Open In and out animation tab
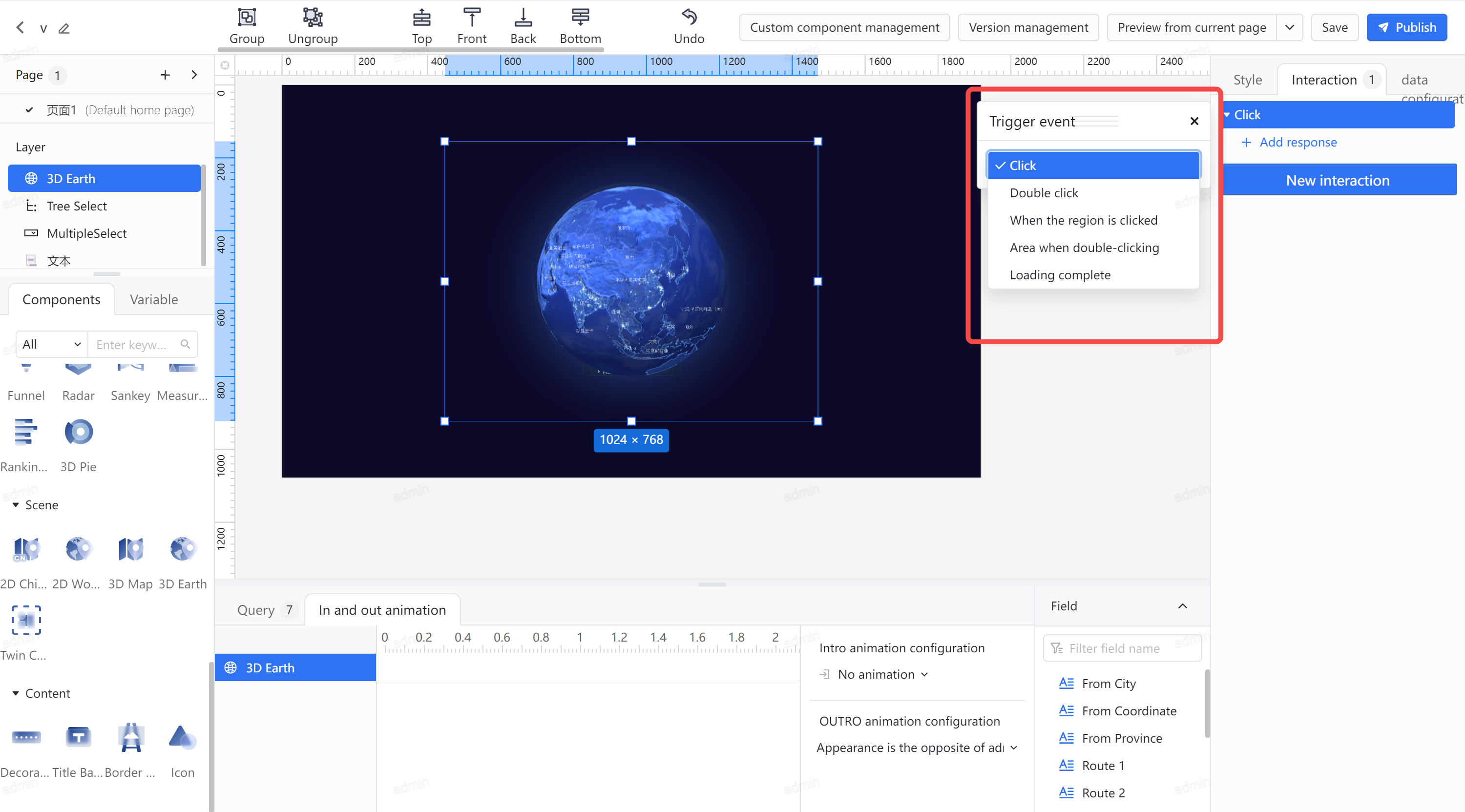Screen dimensions: 1465x812 [382, 609]
